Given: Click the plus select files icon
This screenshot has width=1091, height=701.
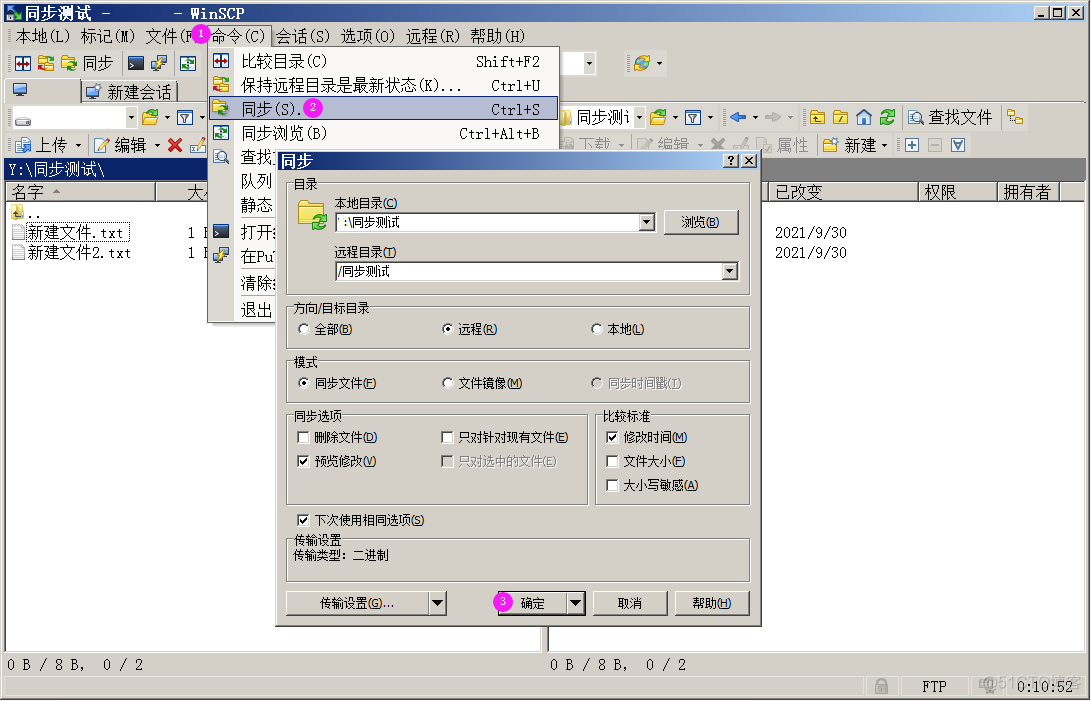Looking at the screenshot, I should pyautogui.click(x=912, y=145).
